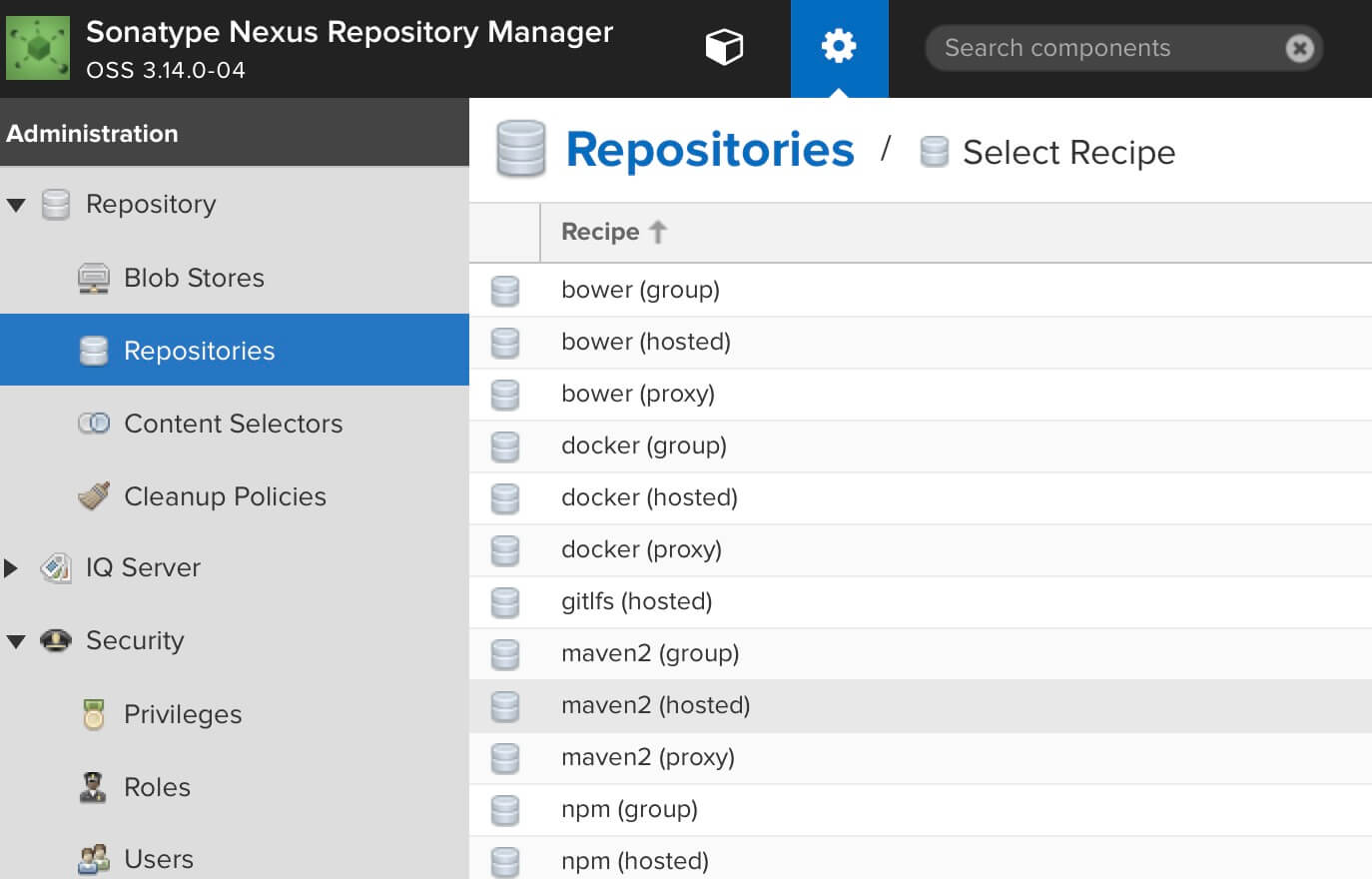This screenshot has width=1372, height=879.
Task: Go back via Repositories breadcrumb link
Action: click(x=710, y=150)
